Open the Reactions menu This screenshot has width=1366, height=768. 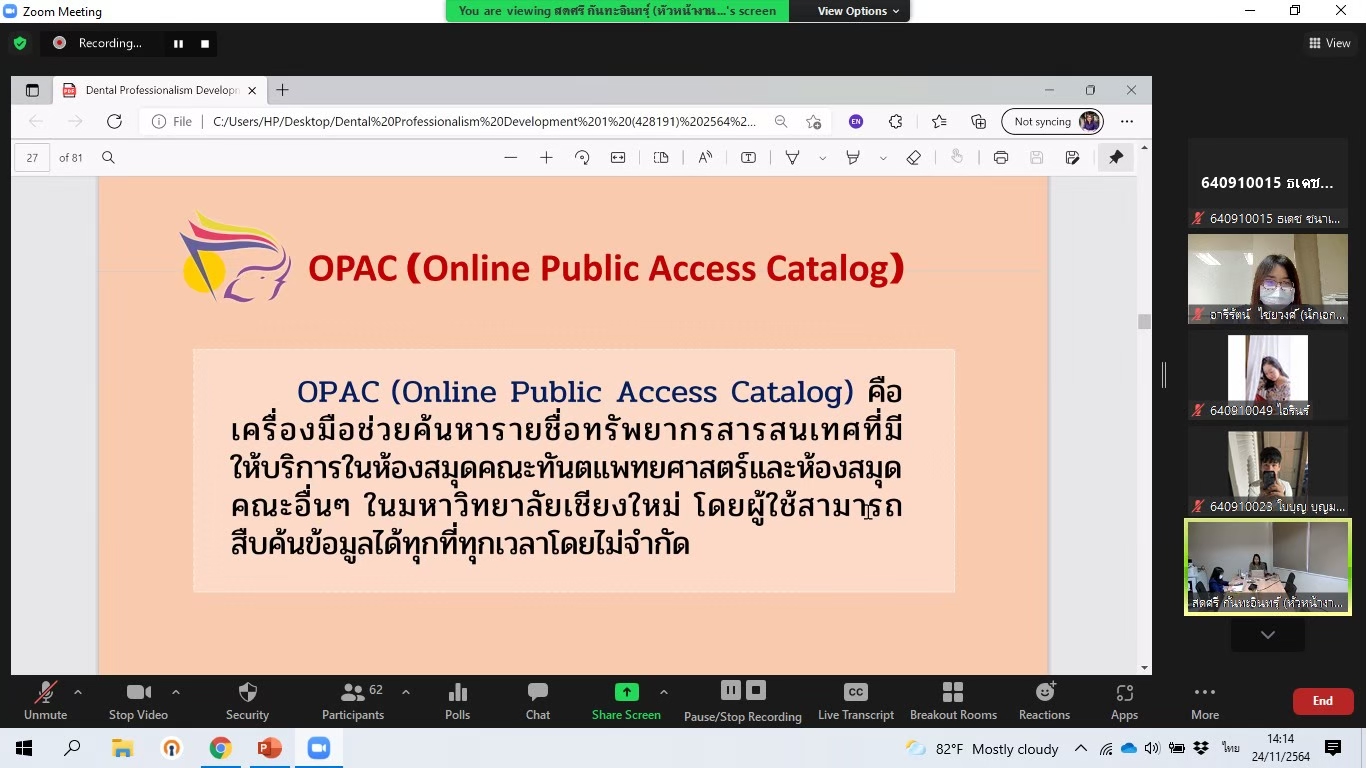tap(1044, 700)
